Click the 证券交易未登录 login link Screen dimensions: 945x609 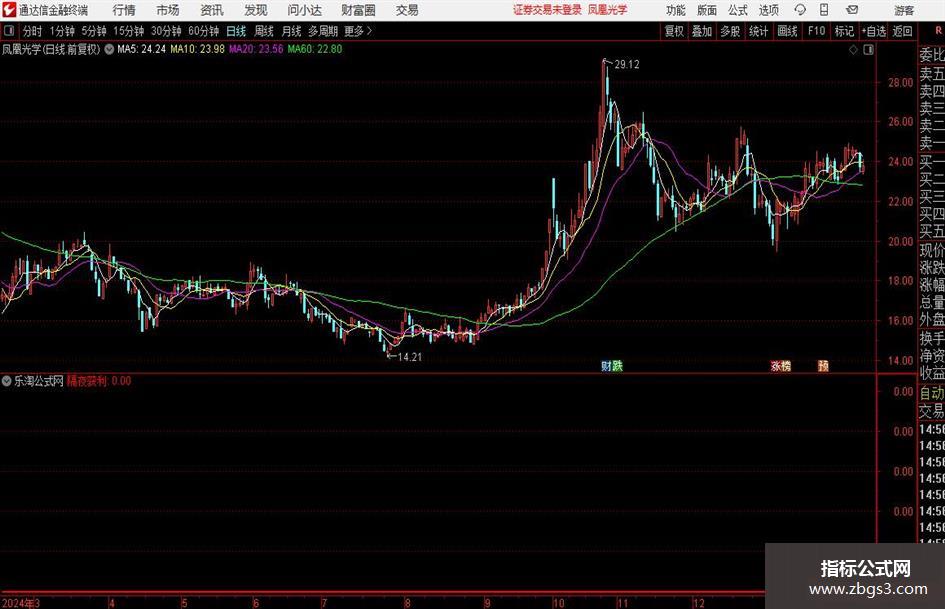547,10
